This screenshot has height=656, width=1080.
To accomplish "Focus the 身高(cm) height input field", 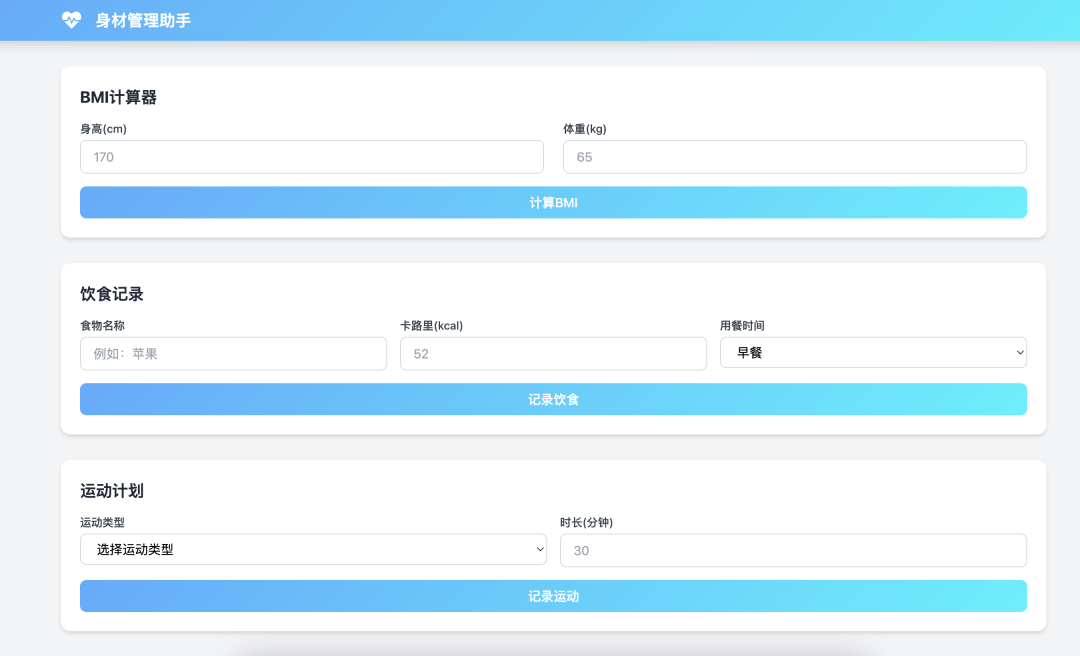I will click(x=311, y=157).
